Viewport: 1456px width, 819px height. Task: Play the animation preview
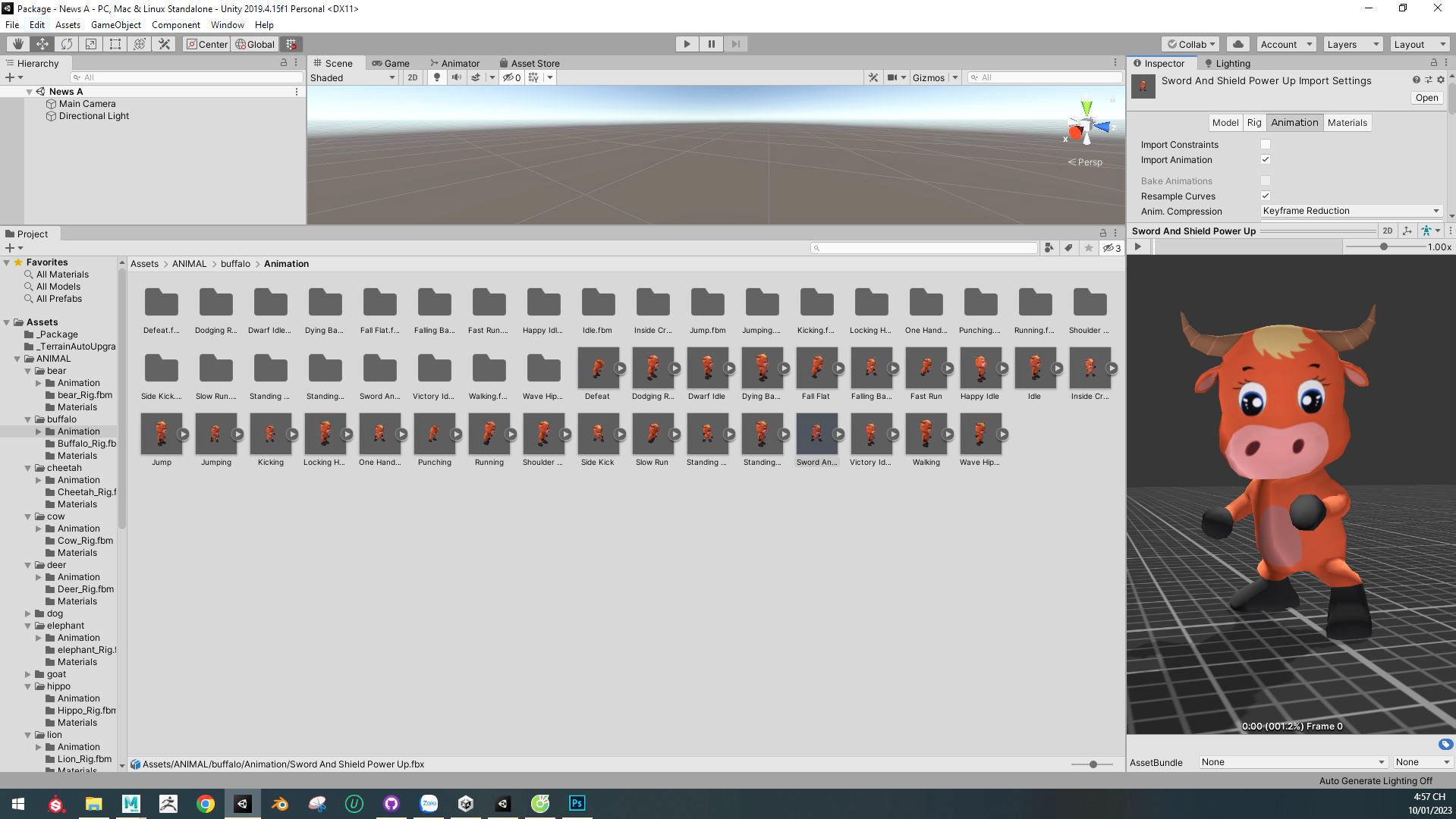(1137, 247)
